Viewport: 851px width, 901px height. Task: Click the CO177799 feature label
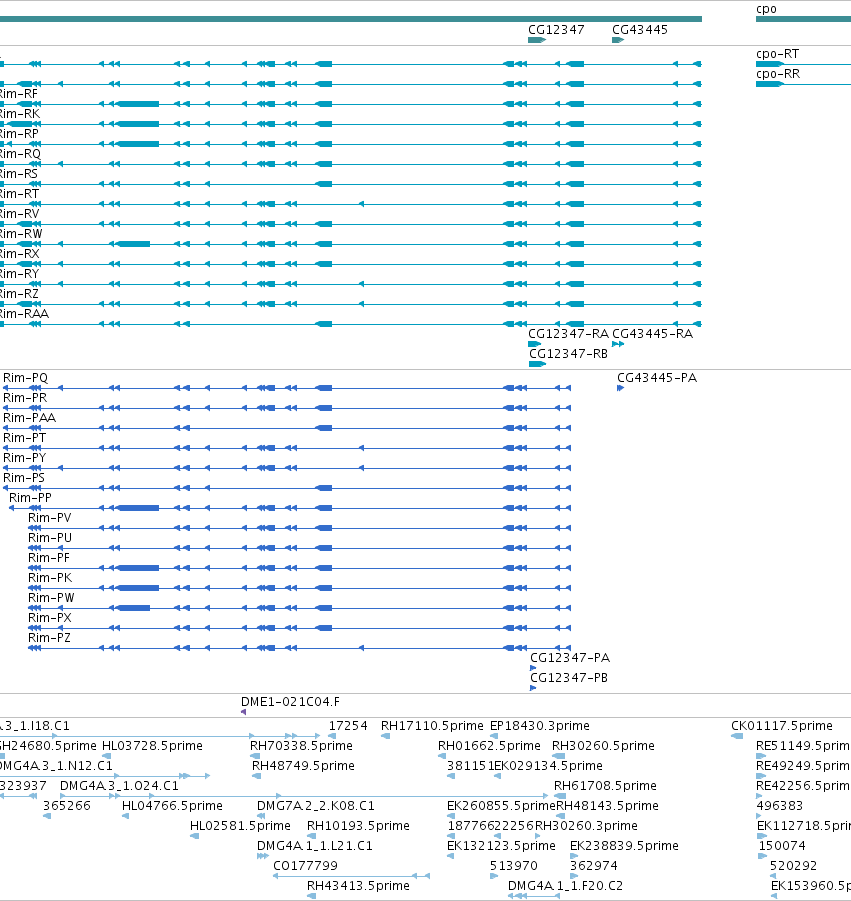point(305,866)
